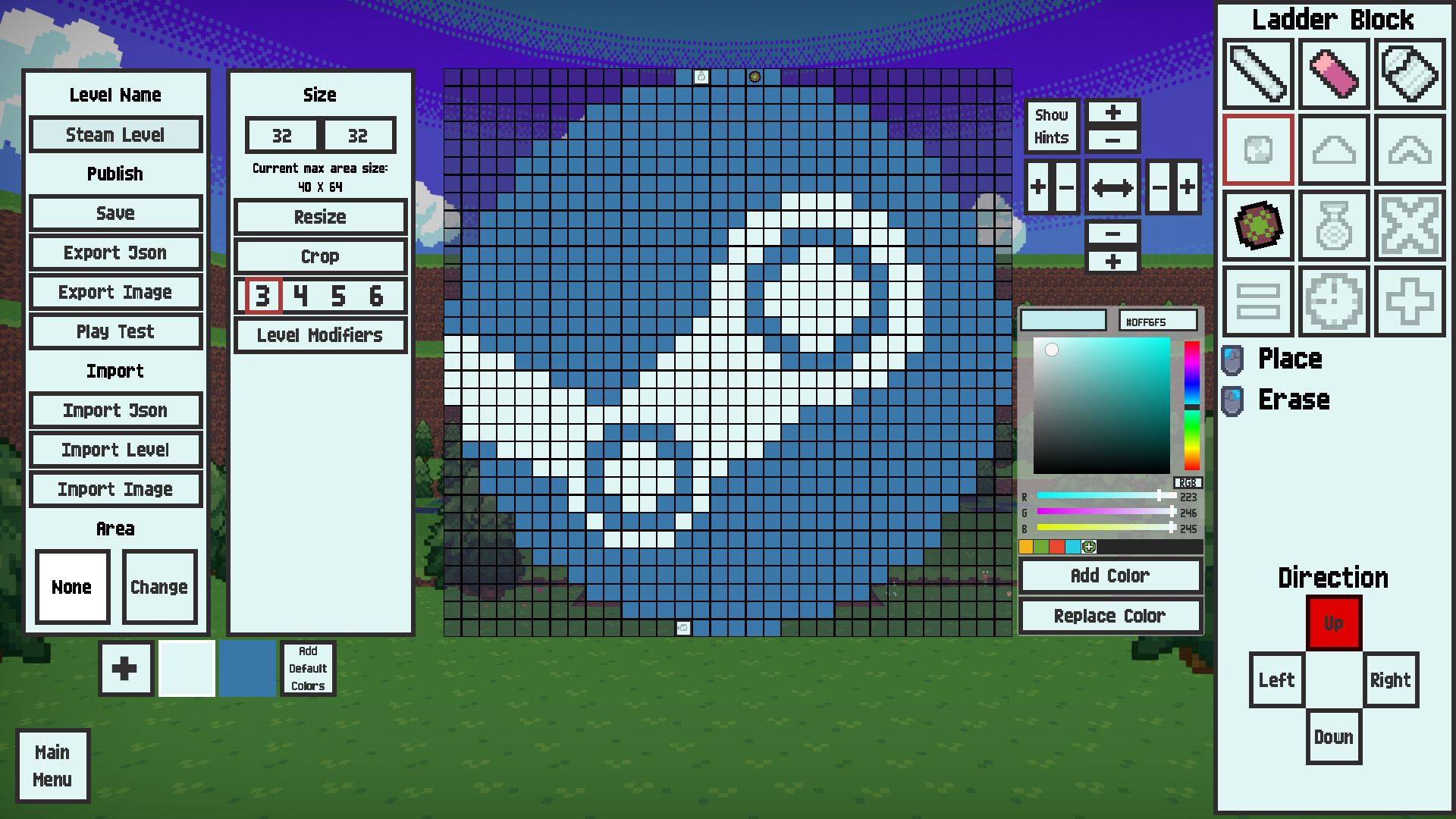Select the pink Eraser tool

(x=1333, y=74)
